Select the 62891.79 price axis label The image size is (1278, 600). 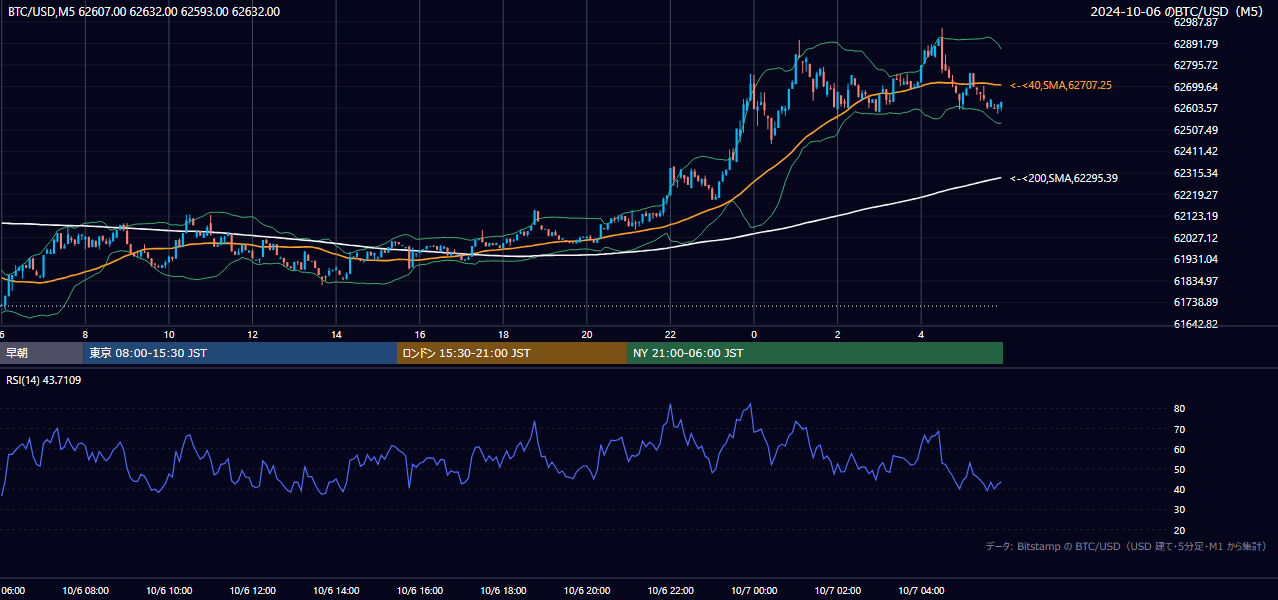tap(1195, 44)
